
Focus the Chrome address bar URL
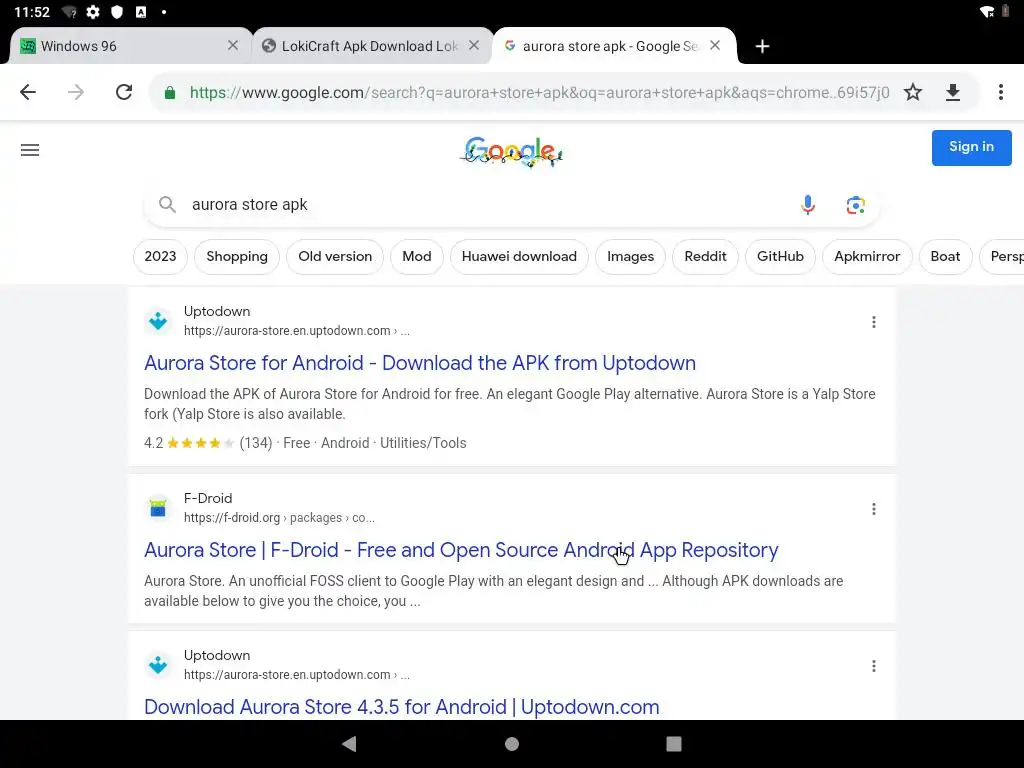[539, 93]
